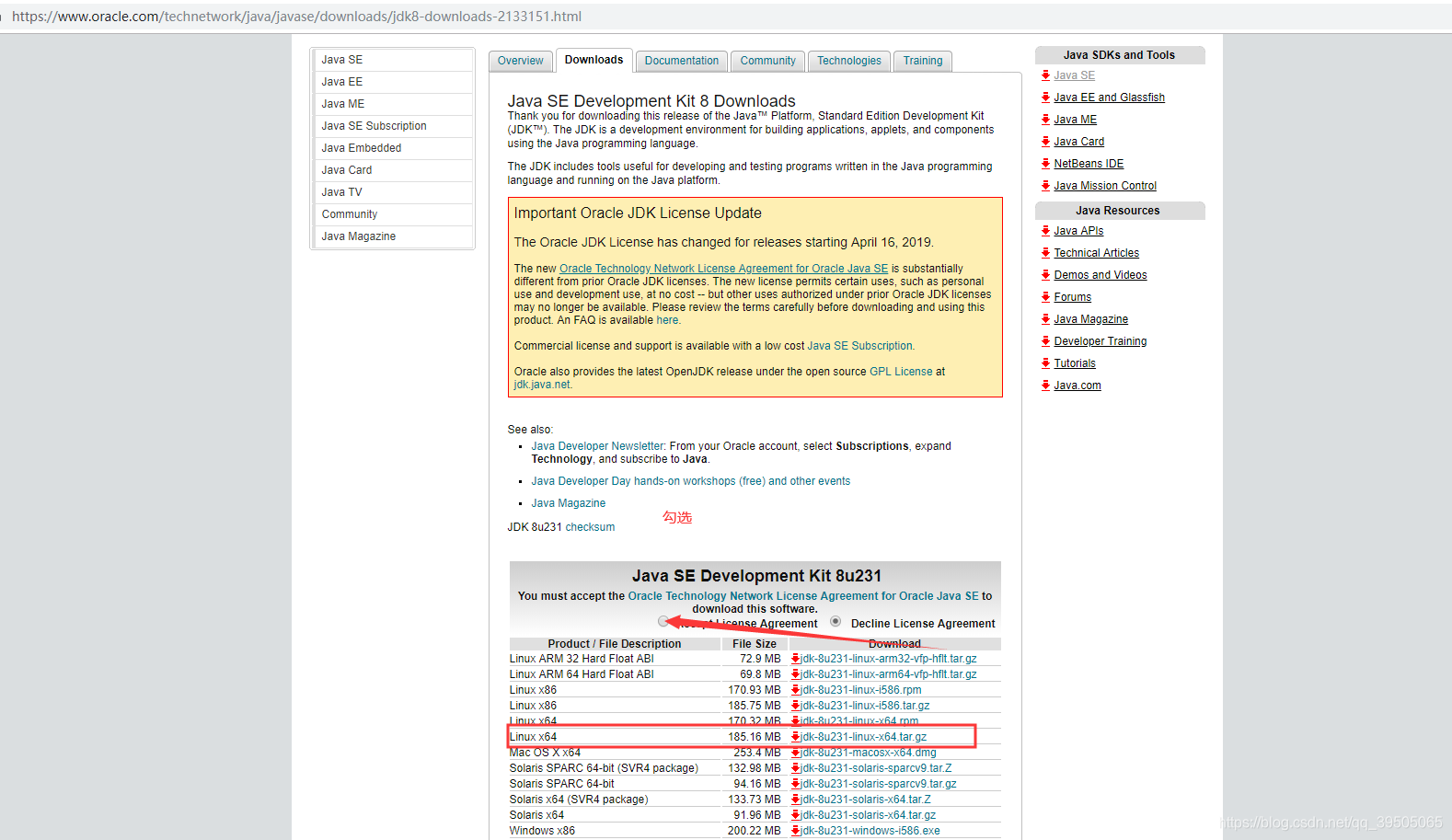
Task: Click download icon for jdk-8u231-solaris-x64.tar.gz
Action: tap(796, 815)
